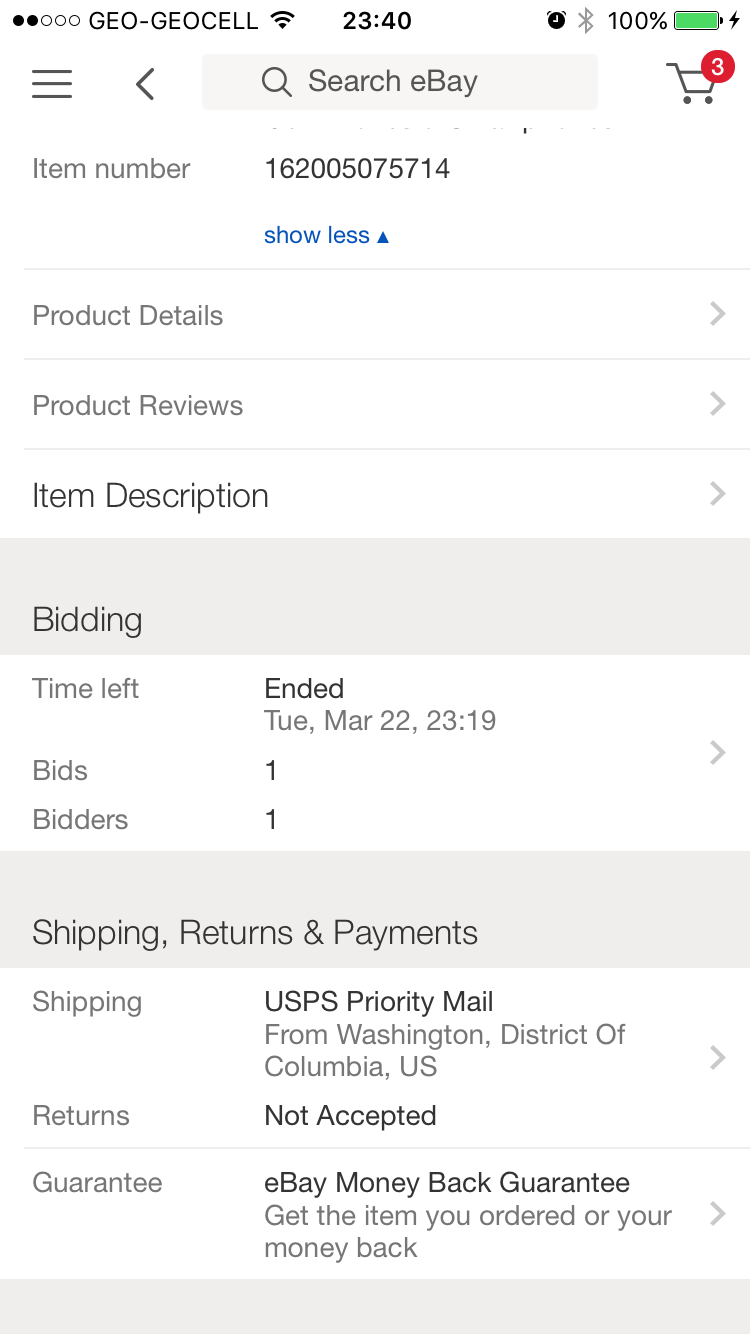Tap the item number 162005075714
This screenshot has height=1334, width=750.
[x=357, y=169]
